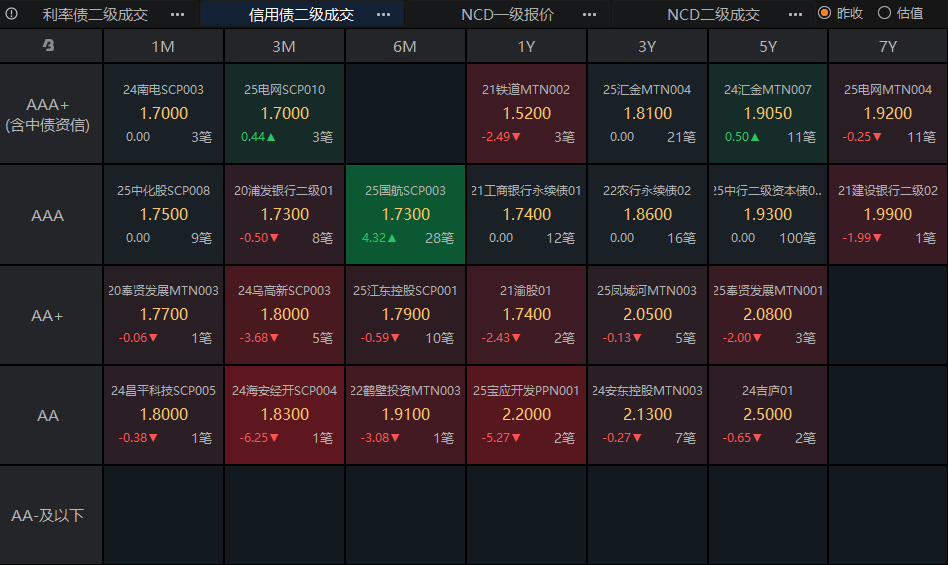The height and width of the screenshot is (565, 948).
Task: Click the -6.25 down change in 24海安经开SCP004
Action: pos(259,437)
